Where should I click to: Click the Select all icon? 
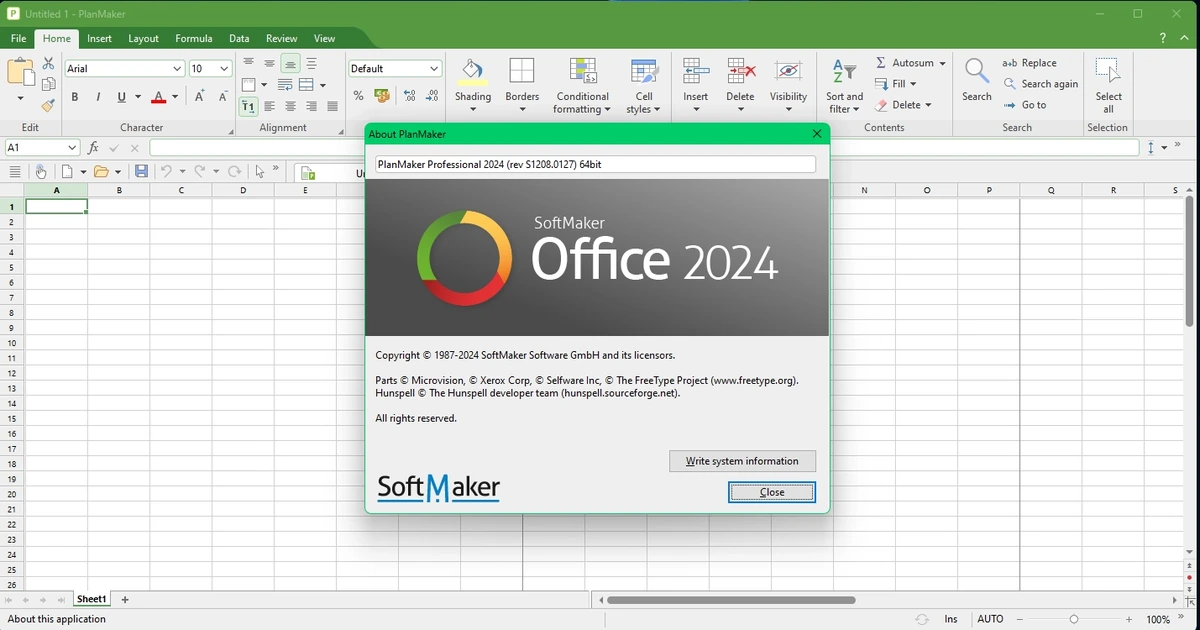click(1108, 71)
